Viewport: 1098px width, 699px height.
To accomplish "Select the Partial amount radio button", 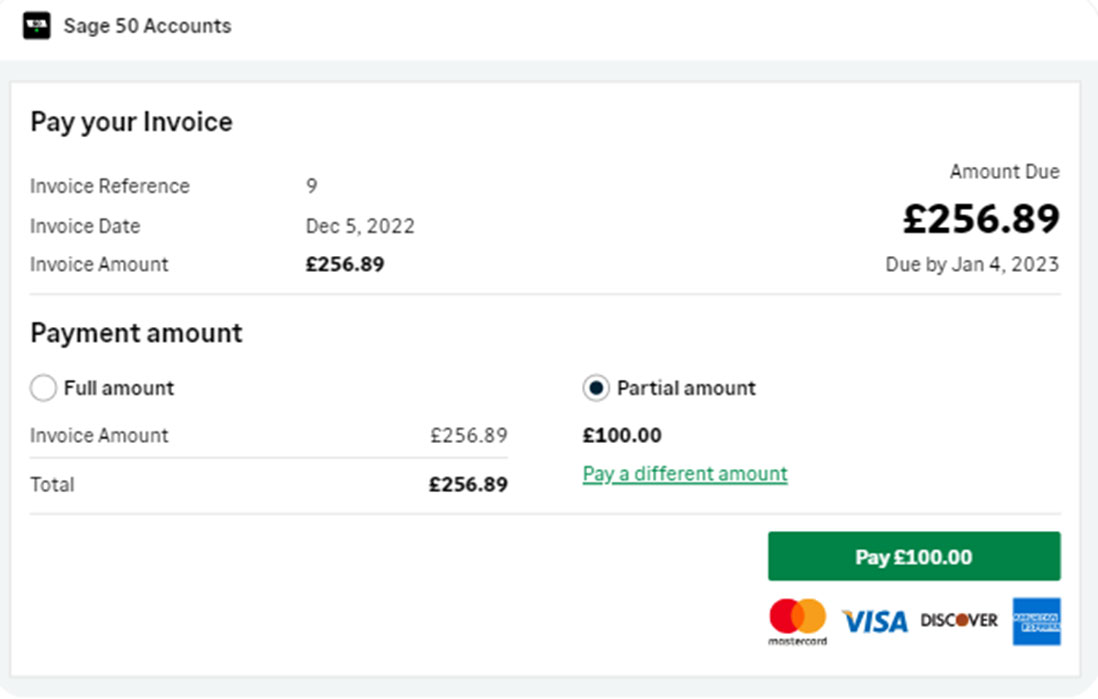I will click(x=596, y=388).
